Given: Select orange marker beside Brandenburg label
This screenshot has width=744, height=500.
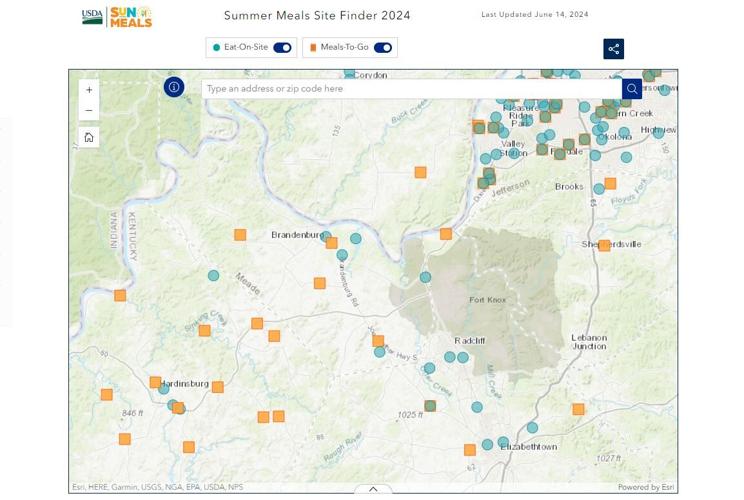Looking at the screenshot, I should (x=332, y=243).
